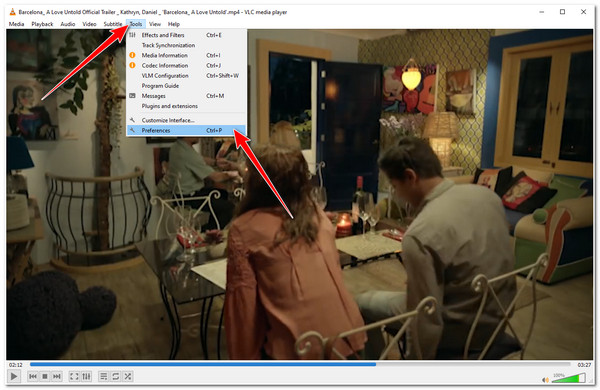This screenshot has width=600, height=390.
Task: Open Codec Information
Action: pos(186,65)
